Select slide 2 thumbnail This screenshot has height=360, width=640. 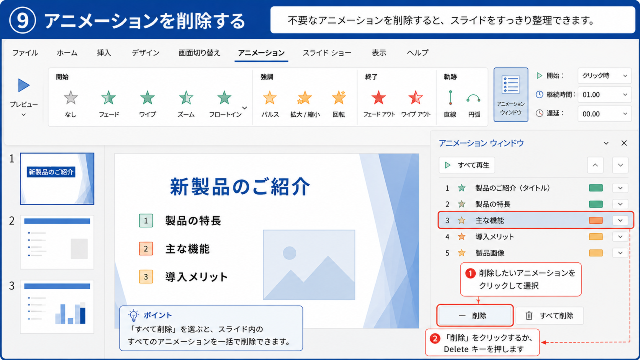pyautogui.click(x=57, y=242)
